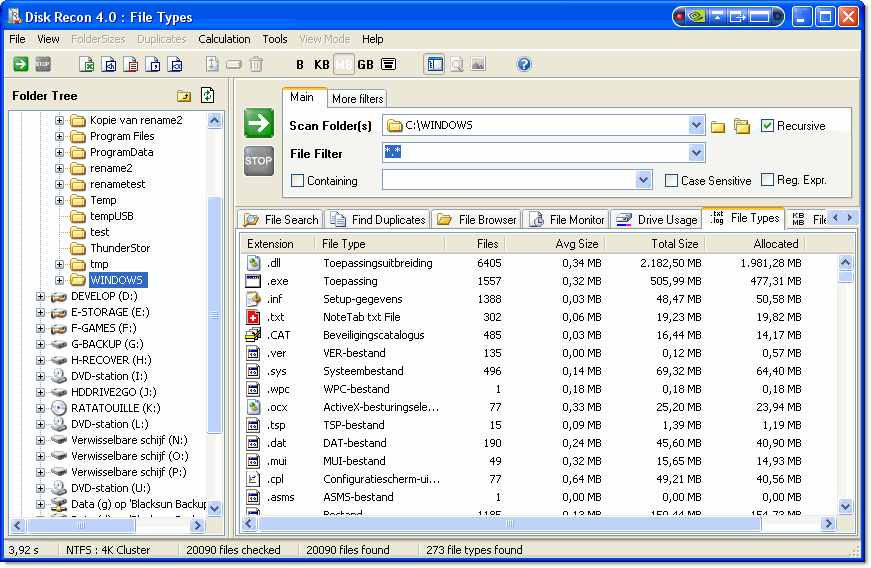Expand the Program Files folder

click(59, 136)
